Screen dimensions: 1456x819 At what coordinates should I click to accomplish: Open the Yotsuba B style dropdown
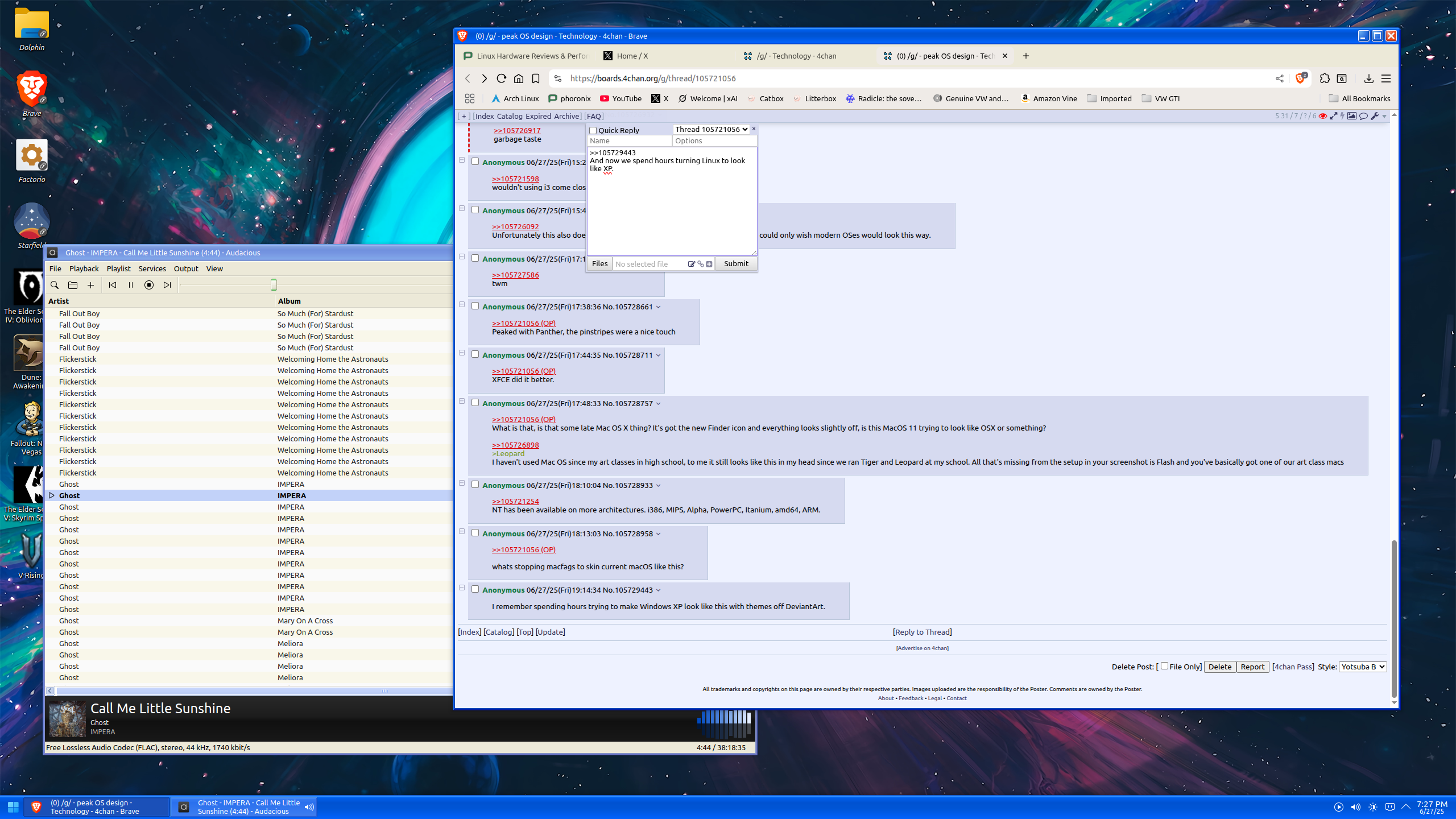click(1363, 667)
